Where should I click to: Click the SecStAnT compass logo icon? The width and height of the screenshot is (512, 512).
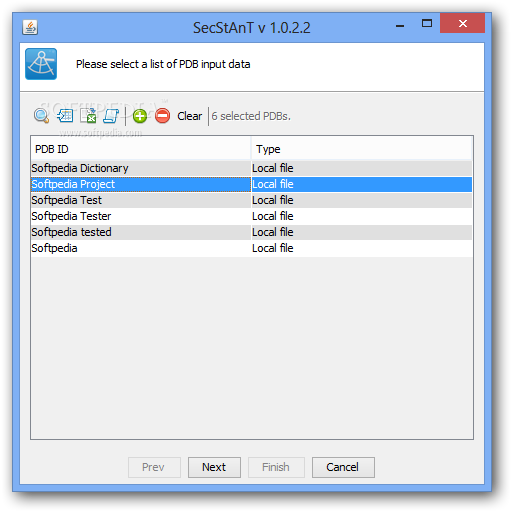(41, 64)
